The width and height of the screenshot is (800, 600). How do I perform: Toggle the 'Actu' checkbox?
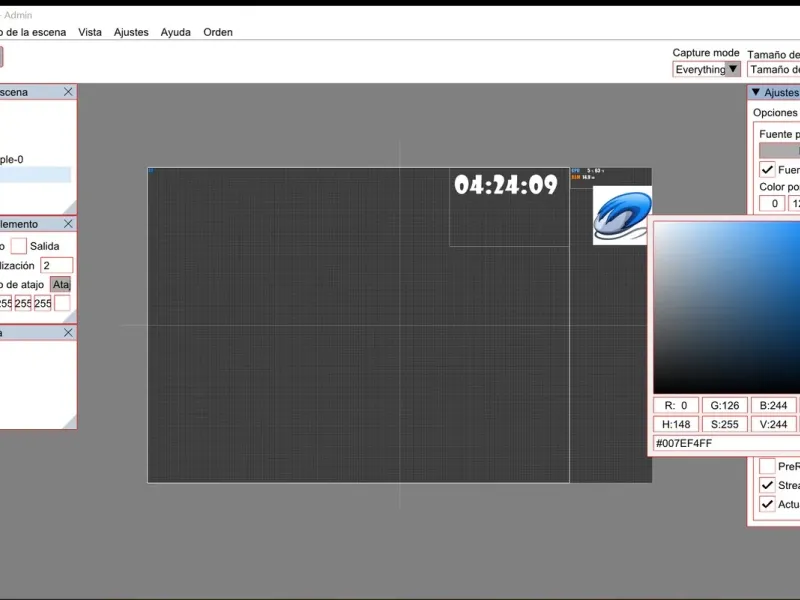(x=767, y=504)
